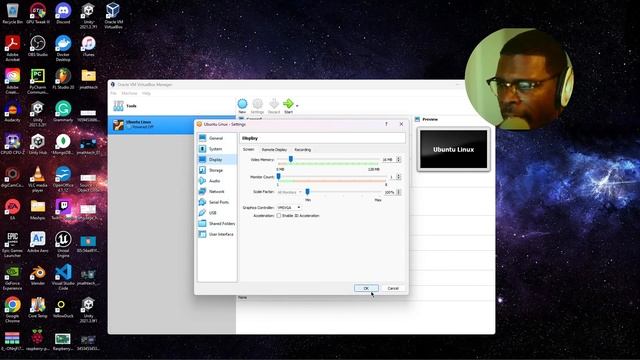
Task: Open Serial Ports settings category
Action: point(216,202)
